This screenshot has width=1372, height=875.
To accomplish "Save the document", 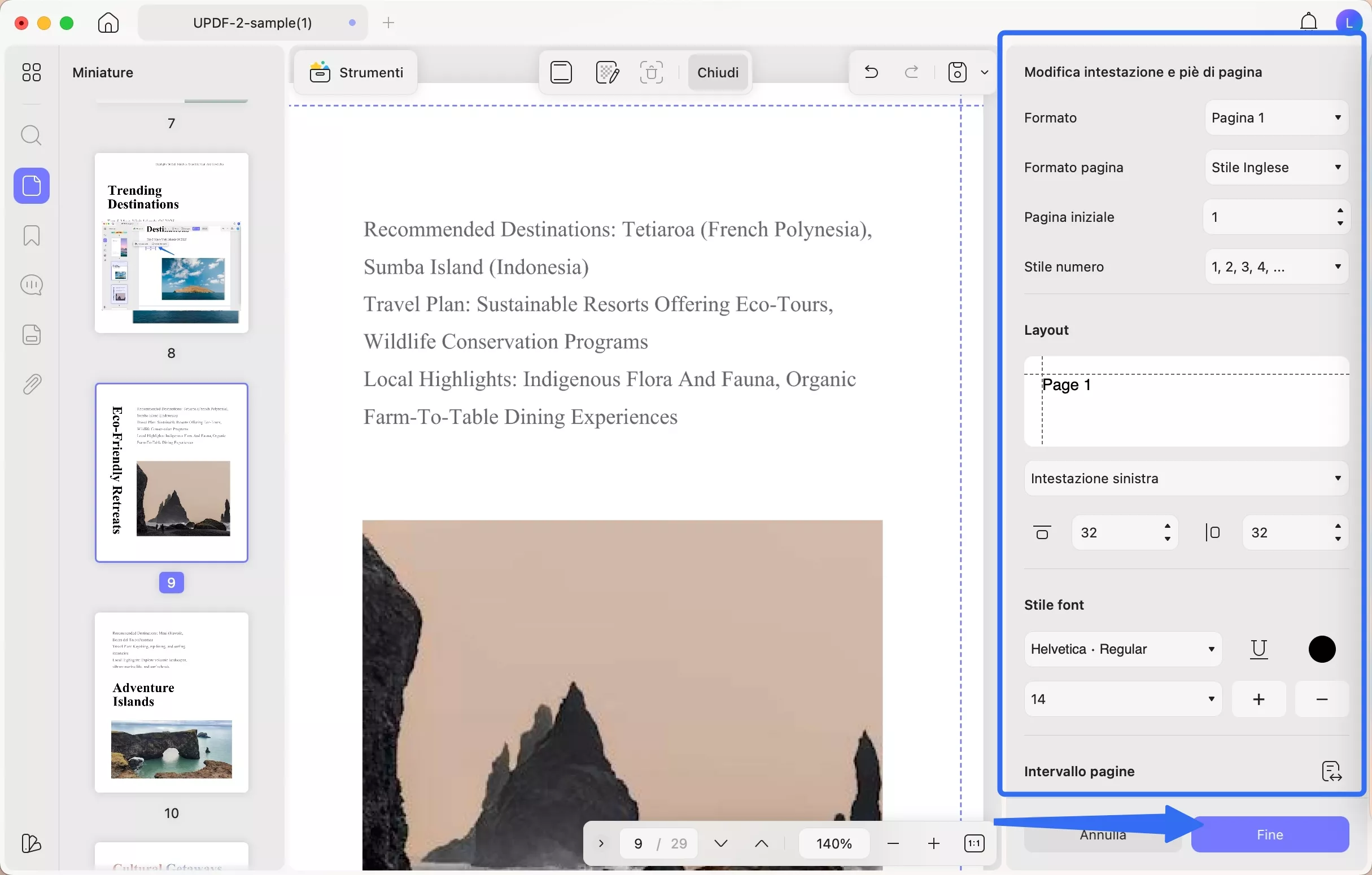I will [956, 72].
